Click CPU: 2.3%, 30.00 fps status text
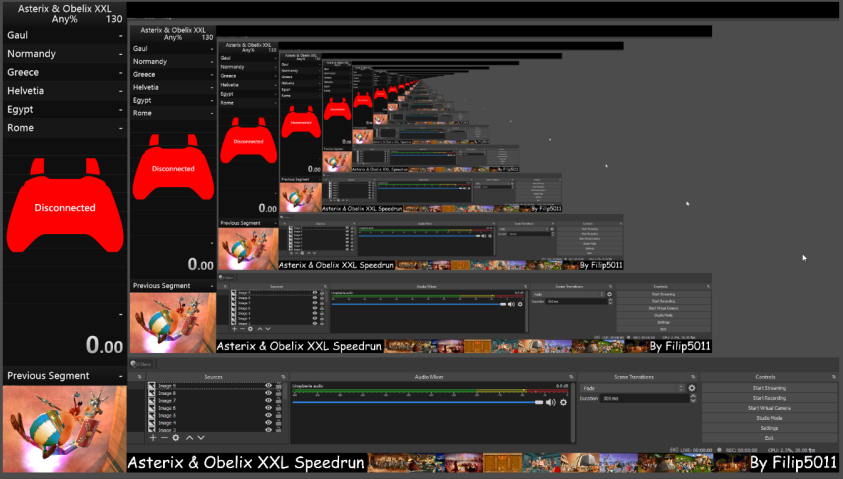The height and width of the screenshot is (479, 843). 791,450
